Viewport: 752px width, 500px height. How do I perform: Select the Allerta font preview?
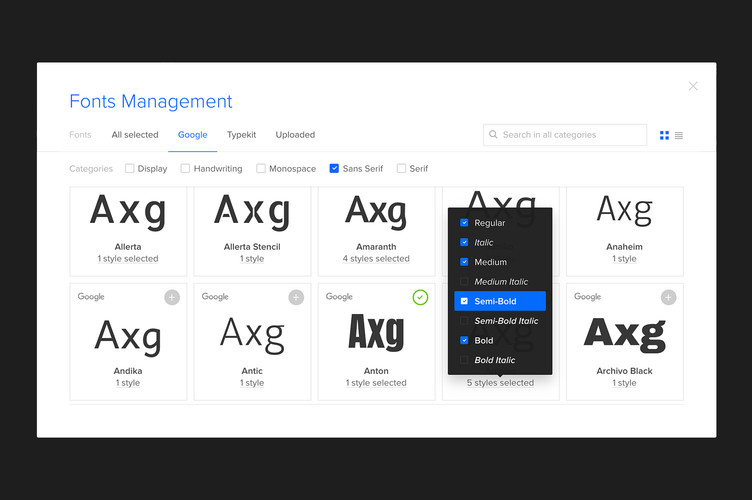128,210
